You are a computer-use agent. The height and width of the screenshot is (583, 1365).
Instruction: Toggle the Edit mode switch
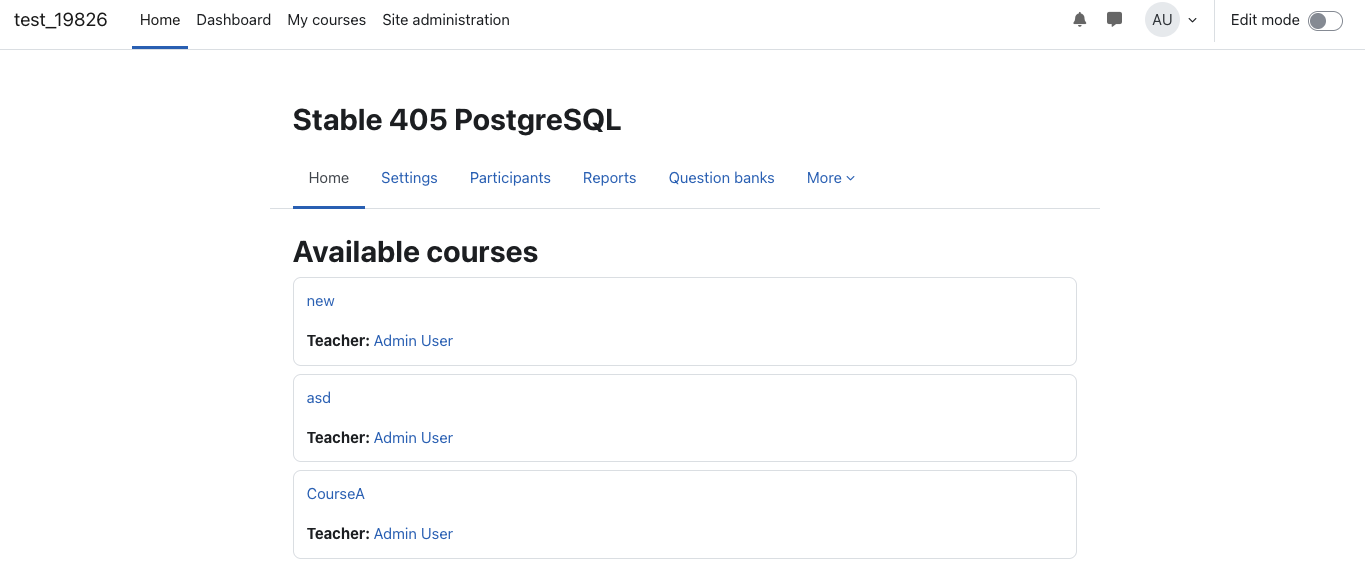pos(1325,21)
